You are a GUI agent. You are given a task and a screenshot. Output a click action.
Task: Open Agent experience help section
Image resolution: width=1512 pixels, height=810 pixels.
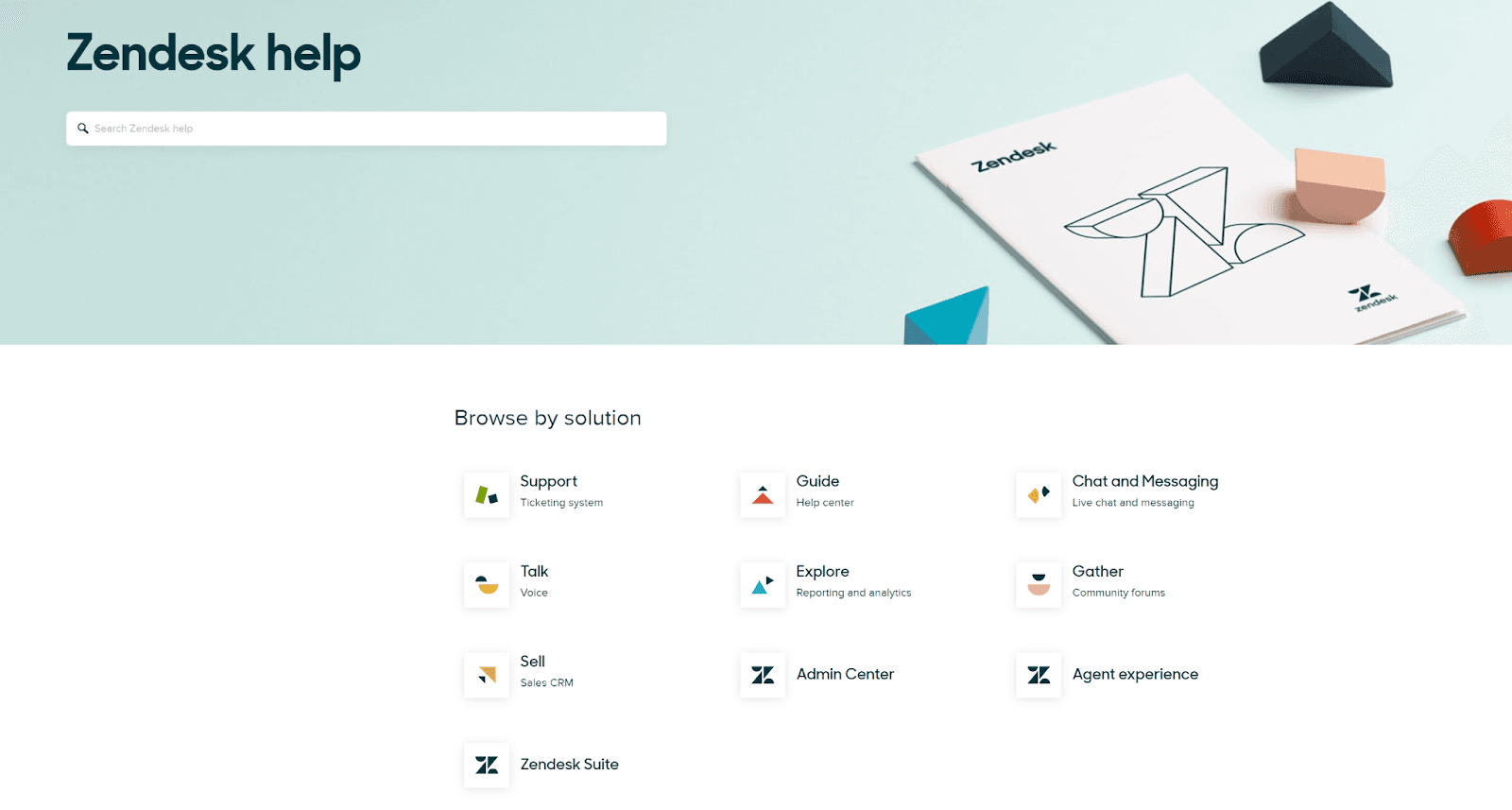click(1135, 674)
